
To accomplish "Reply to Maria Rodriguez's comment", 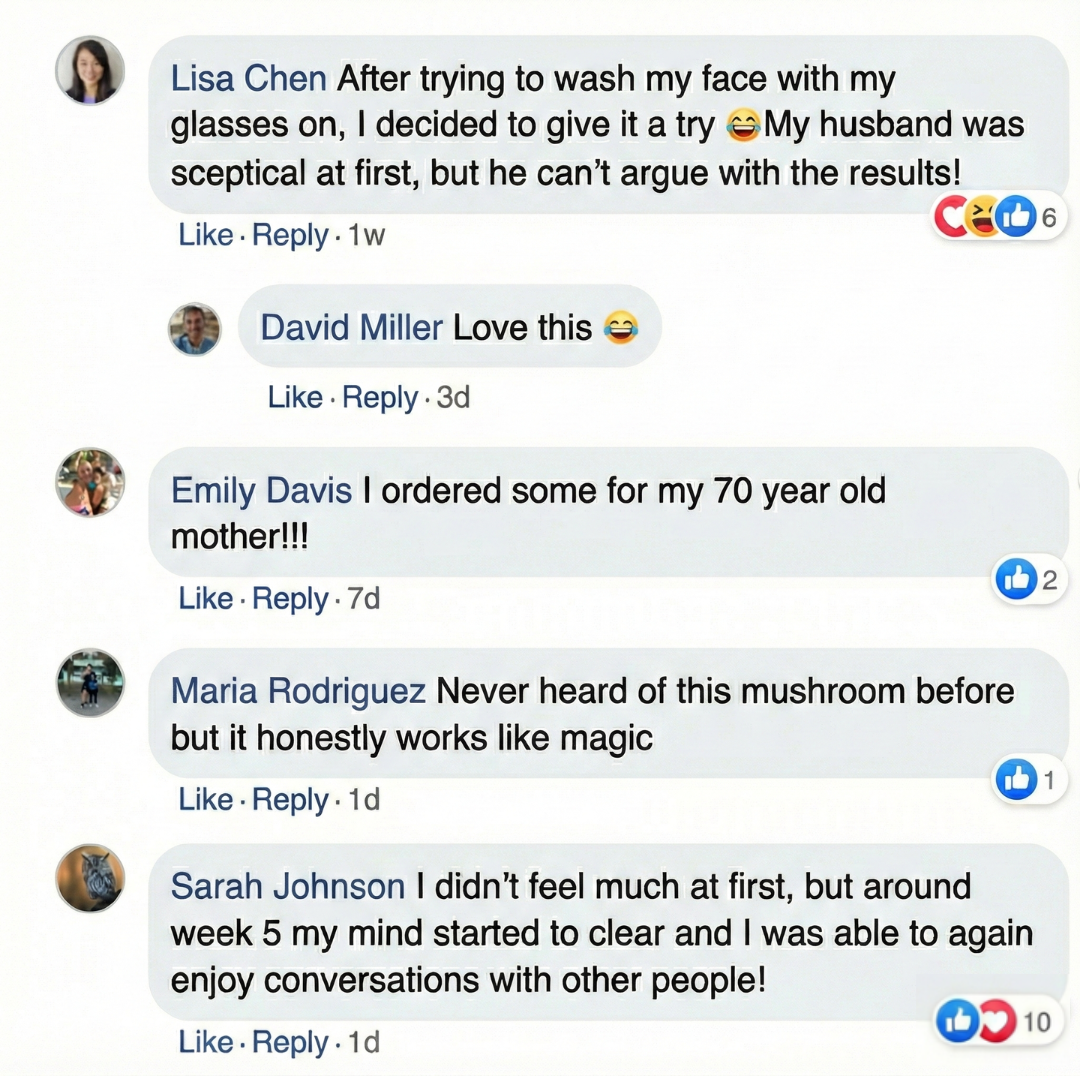I will (290, 800).
